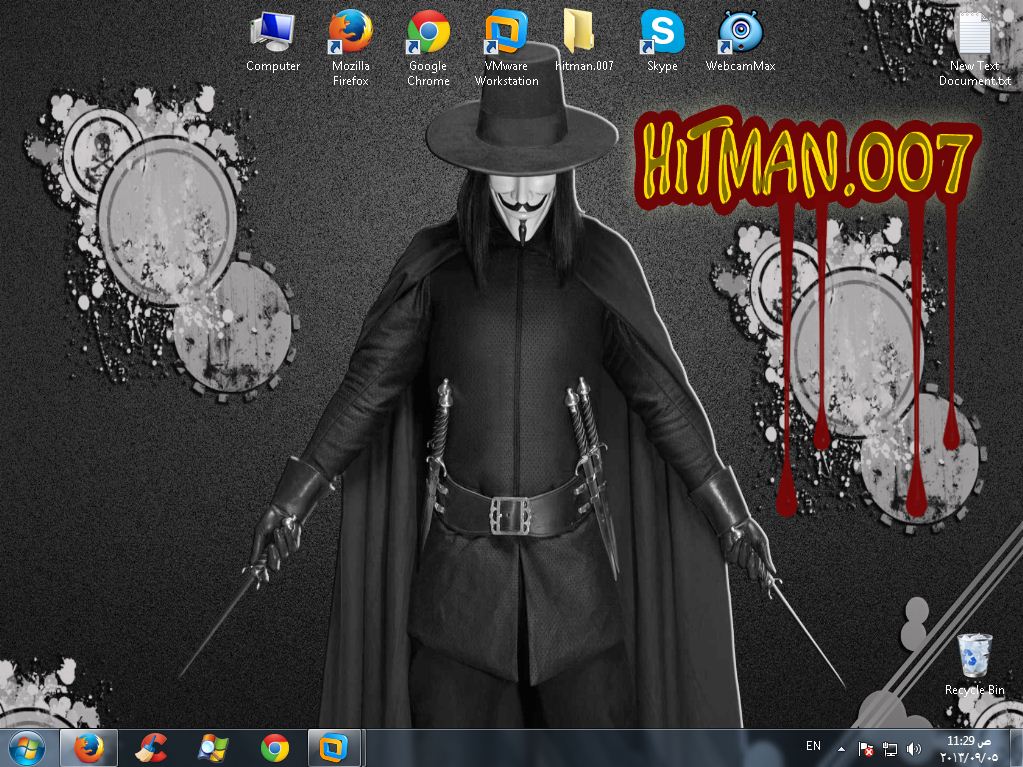This screenshot has height=767, width=1023.
Task: Open the volume speaker control
Action: (913, 748)
